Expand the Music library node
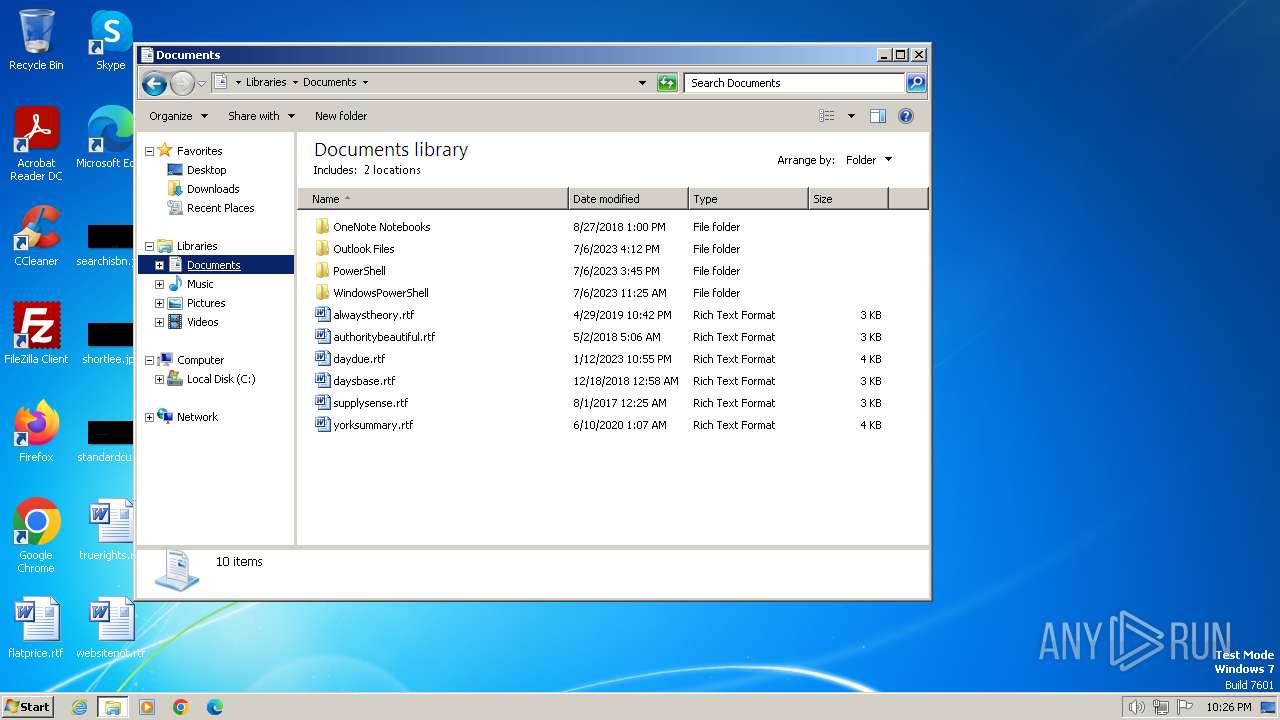The width and height of the screenshot is (1280, 720). tap(159, 284)
